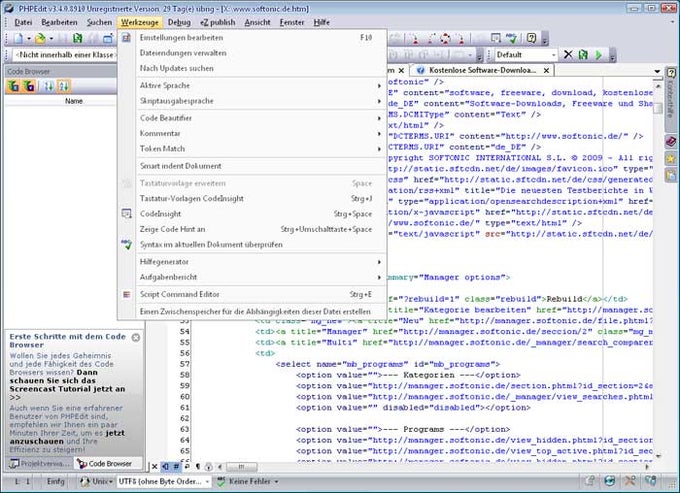Choose Einstellungen bearbeiten menu entry
The width and height of the screenshot is (680, 493).
tap(252, 38)
